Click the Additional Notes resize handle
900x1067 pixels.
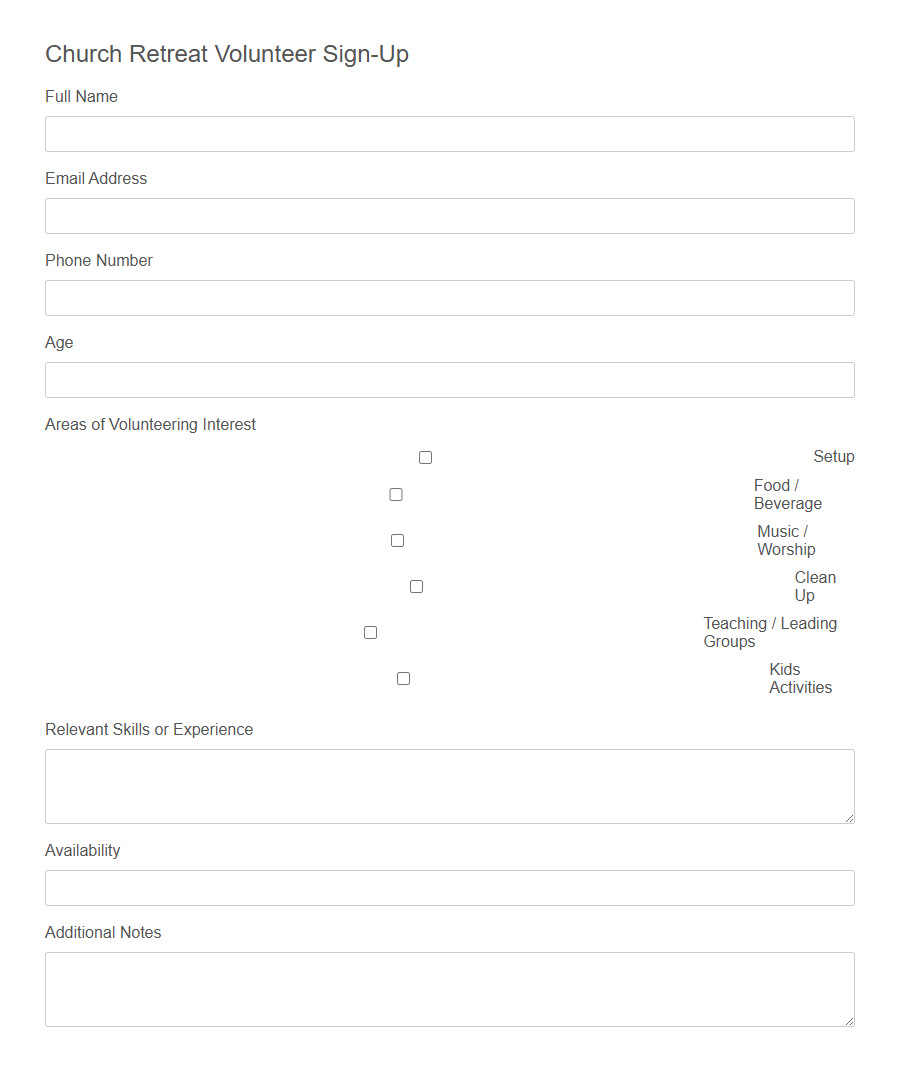tap(851, 1022)
